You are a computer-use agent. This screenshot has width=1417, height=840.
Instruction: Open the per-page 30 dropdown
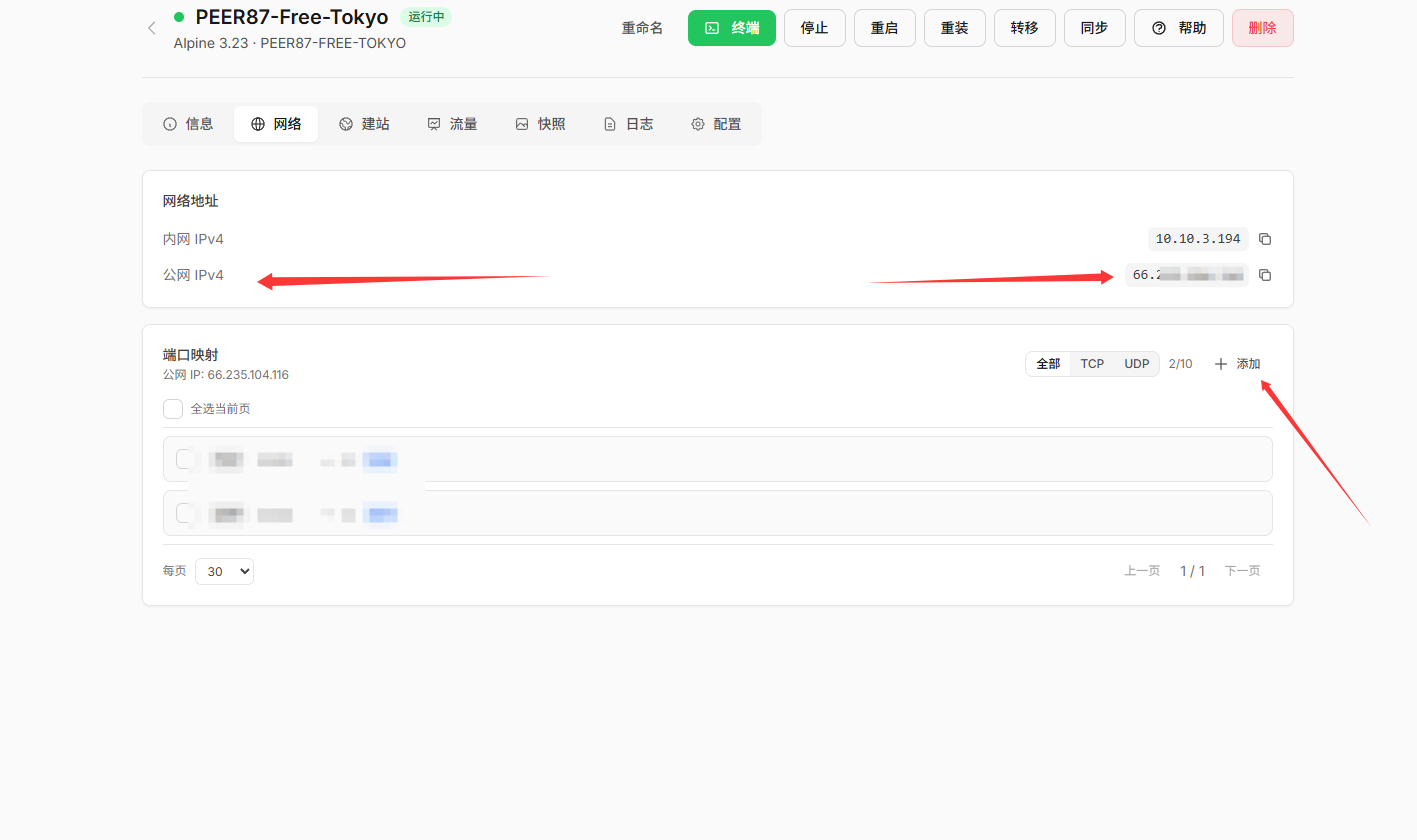tap(224, 571)
